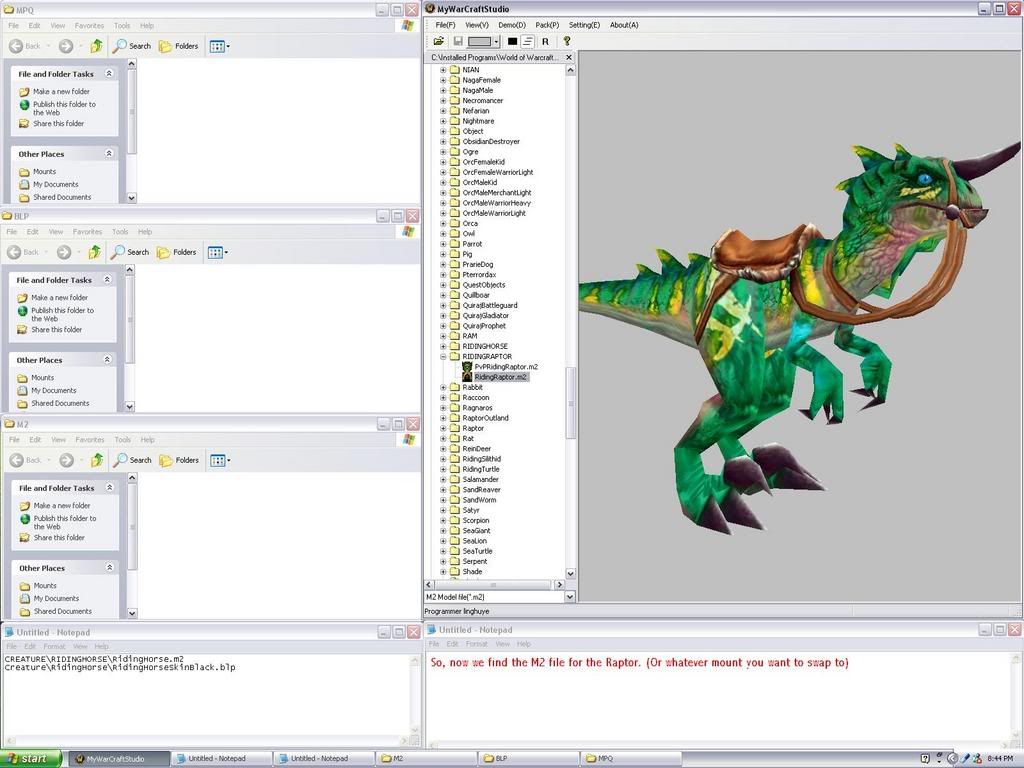Open the help question mark icon
The height and width of the screenshot is (768, 1024).
pos(567,40)
